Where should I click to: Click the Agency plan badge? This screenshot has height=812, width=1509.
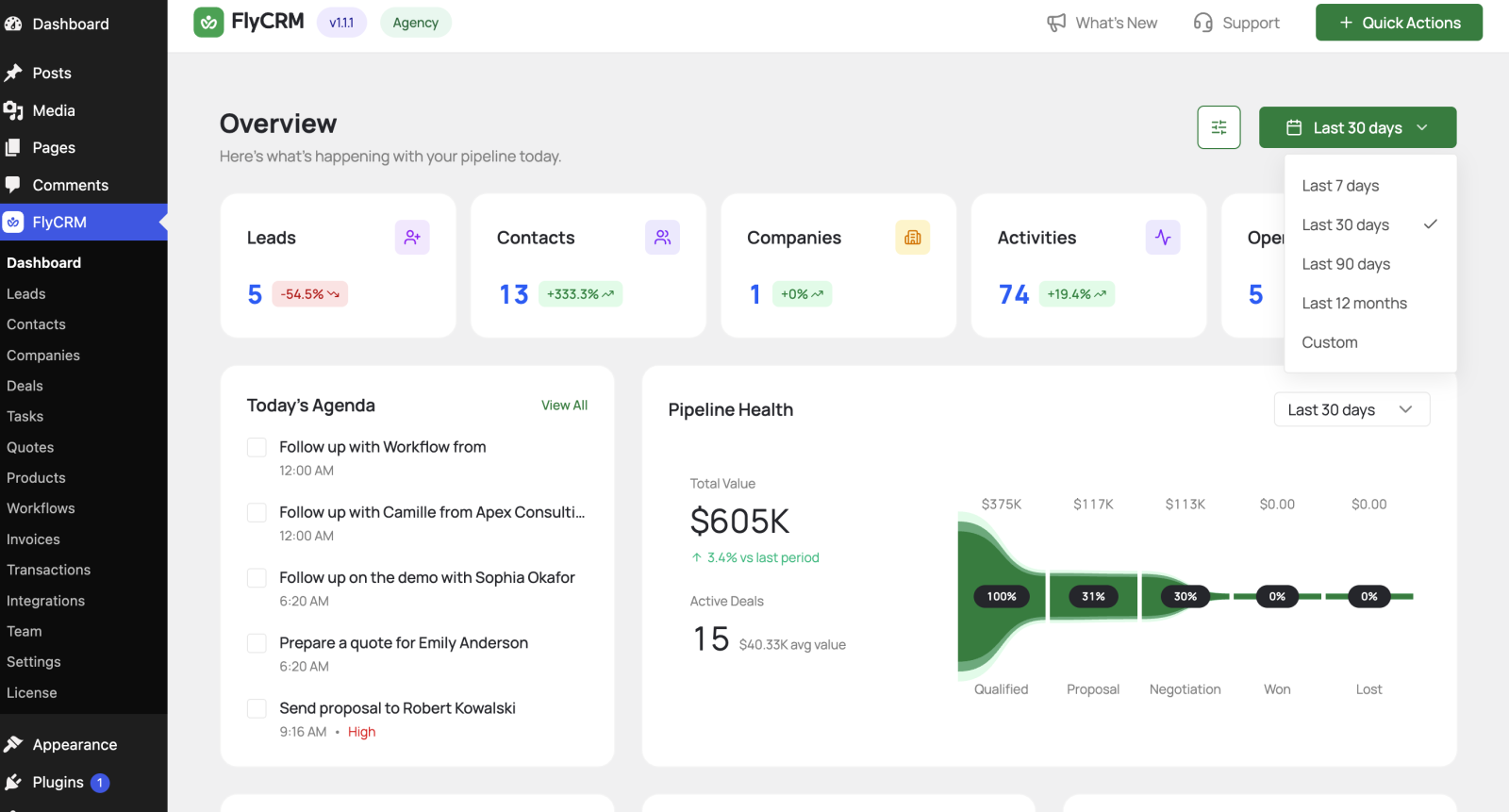[416, 23]
